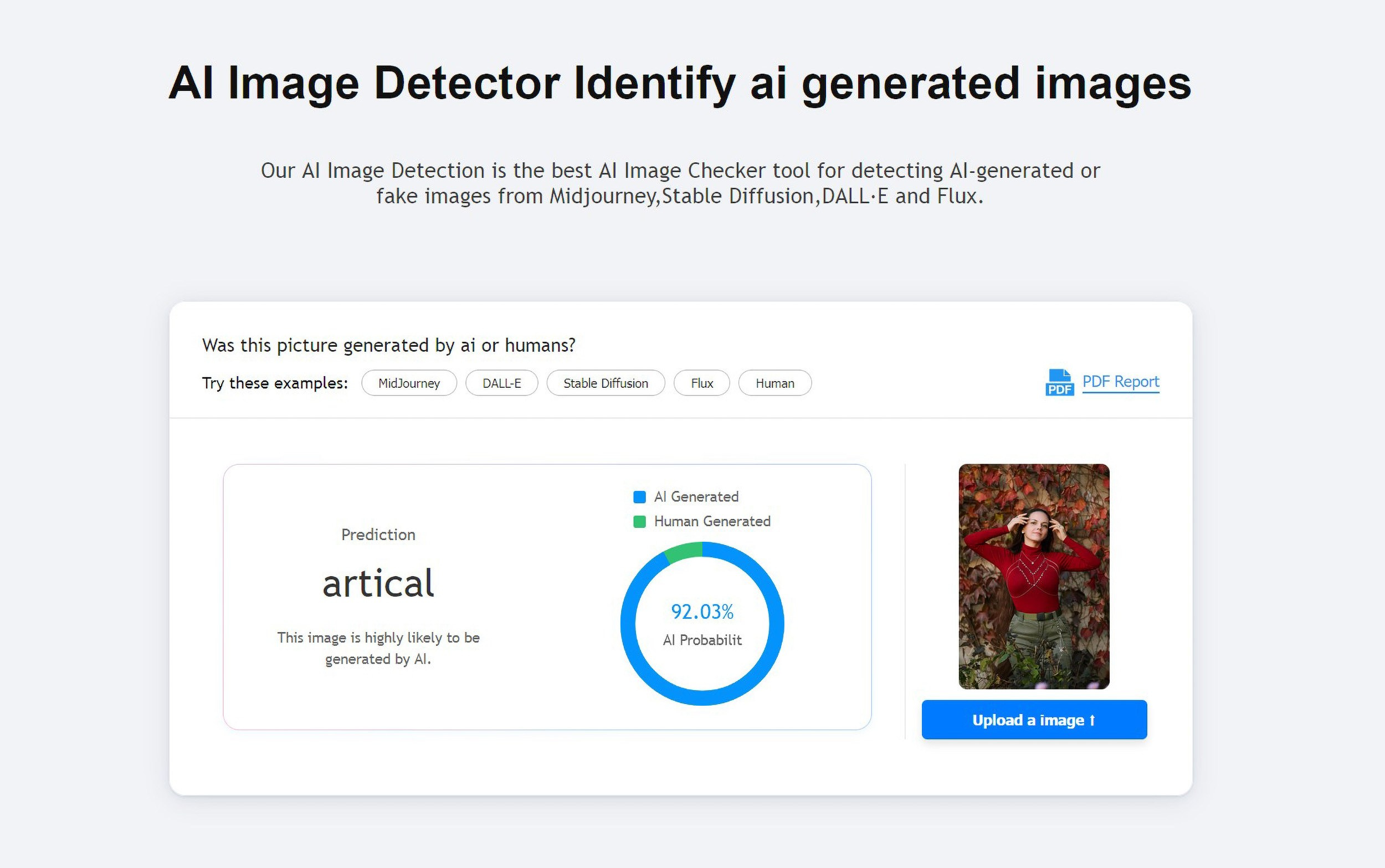
Task: Click 'Was this picture generated' question text
Action: click(x=388, y=346)
